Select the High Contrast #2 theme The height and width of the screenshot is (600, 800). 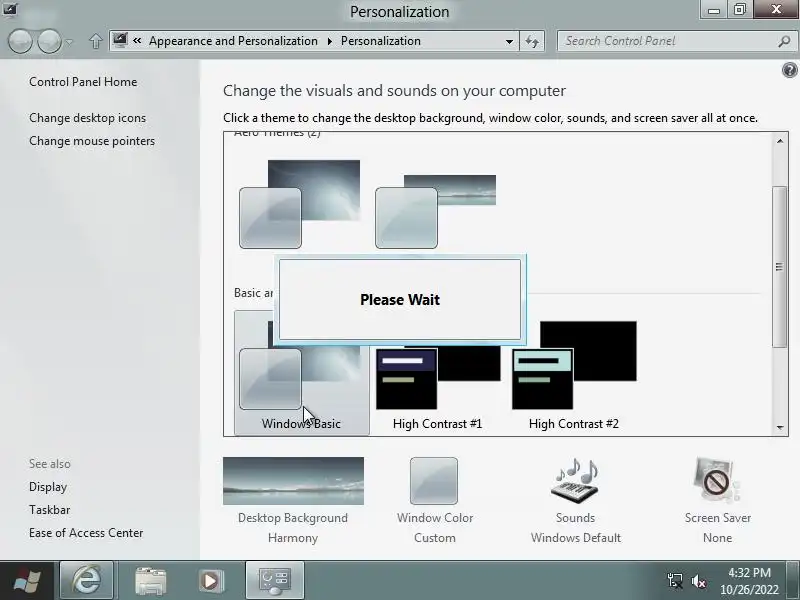pyautogui.click(x=574, y=376)
